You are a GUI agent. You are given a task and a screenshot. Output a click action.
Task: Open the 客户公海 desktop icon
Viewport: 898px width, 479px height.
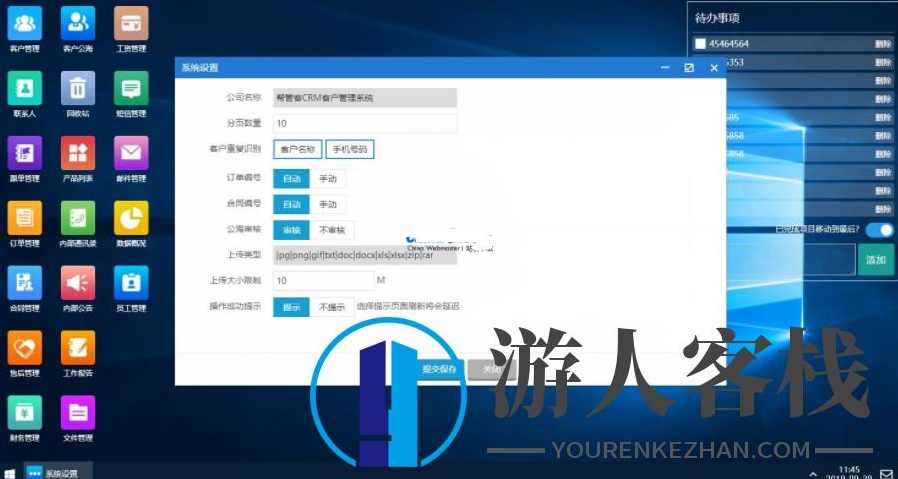point(78,23)
